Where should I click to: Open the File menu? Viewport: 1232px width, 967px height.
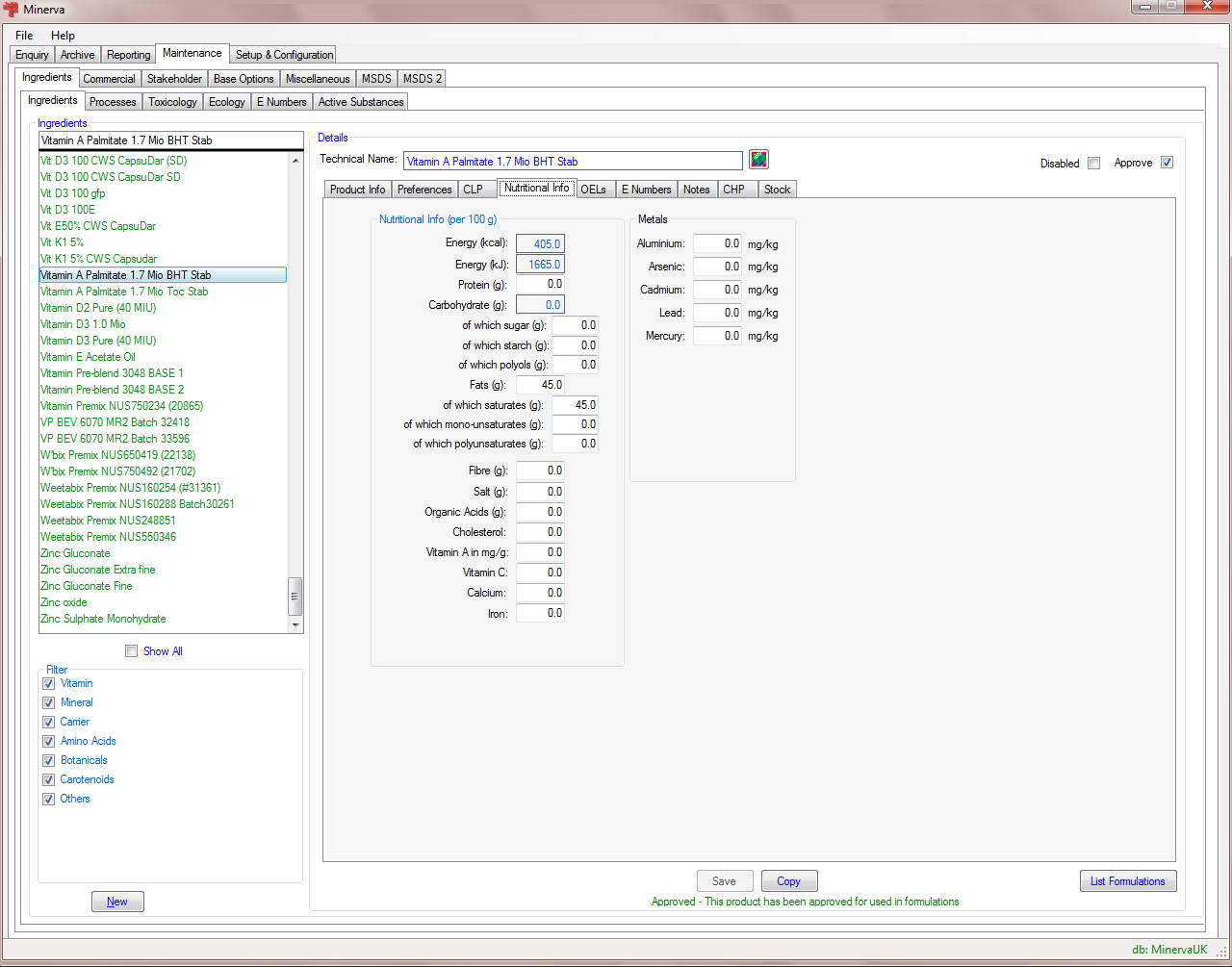(x=24, y=36)
